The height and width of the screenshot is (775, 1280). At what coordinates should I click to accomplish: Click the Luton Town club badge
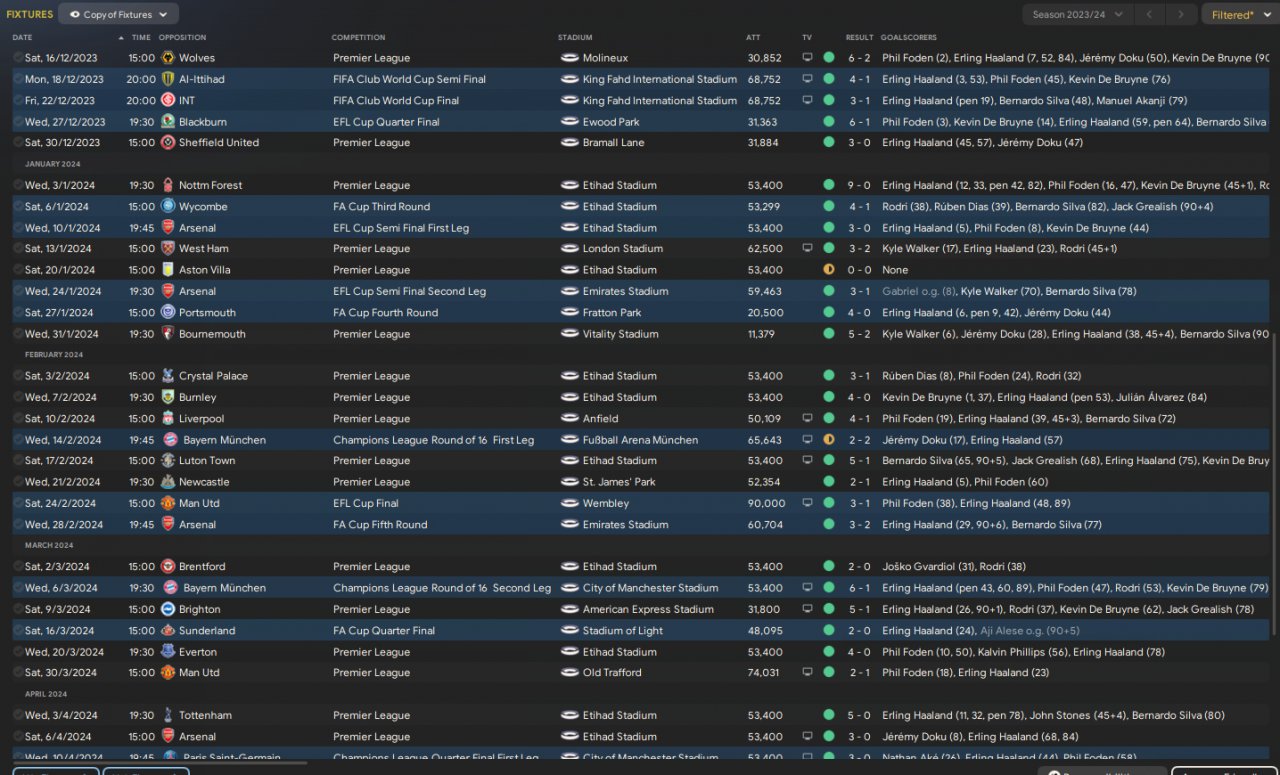pos(167,461)
